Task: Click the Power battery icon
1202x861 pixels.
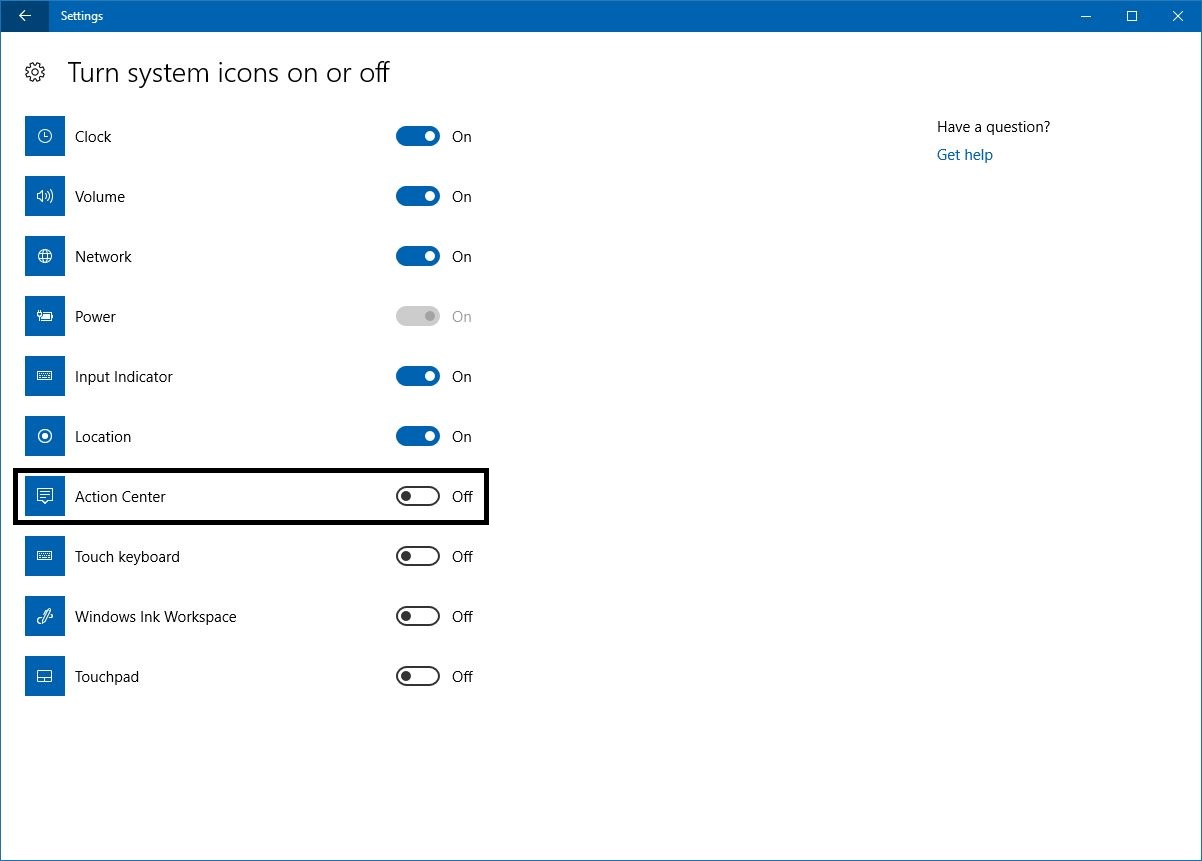Action: coord(44,316)
